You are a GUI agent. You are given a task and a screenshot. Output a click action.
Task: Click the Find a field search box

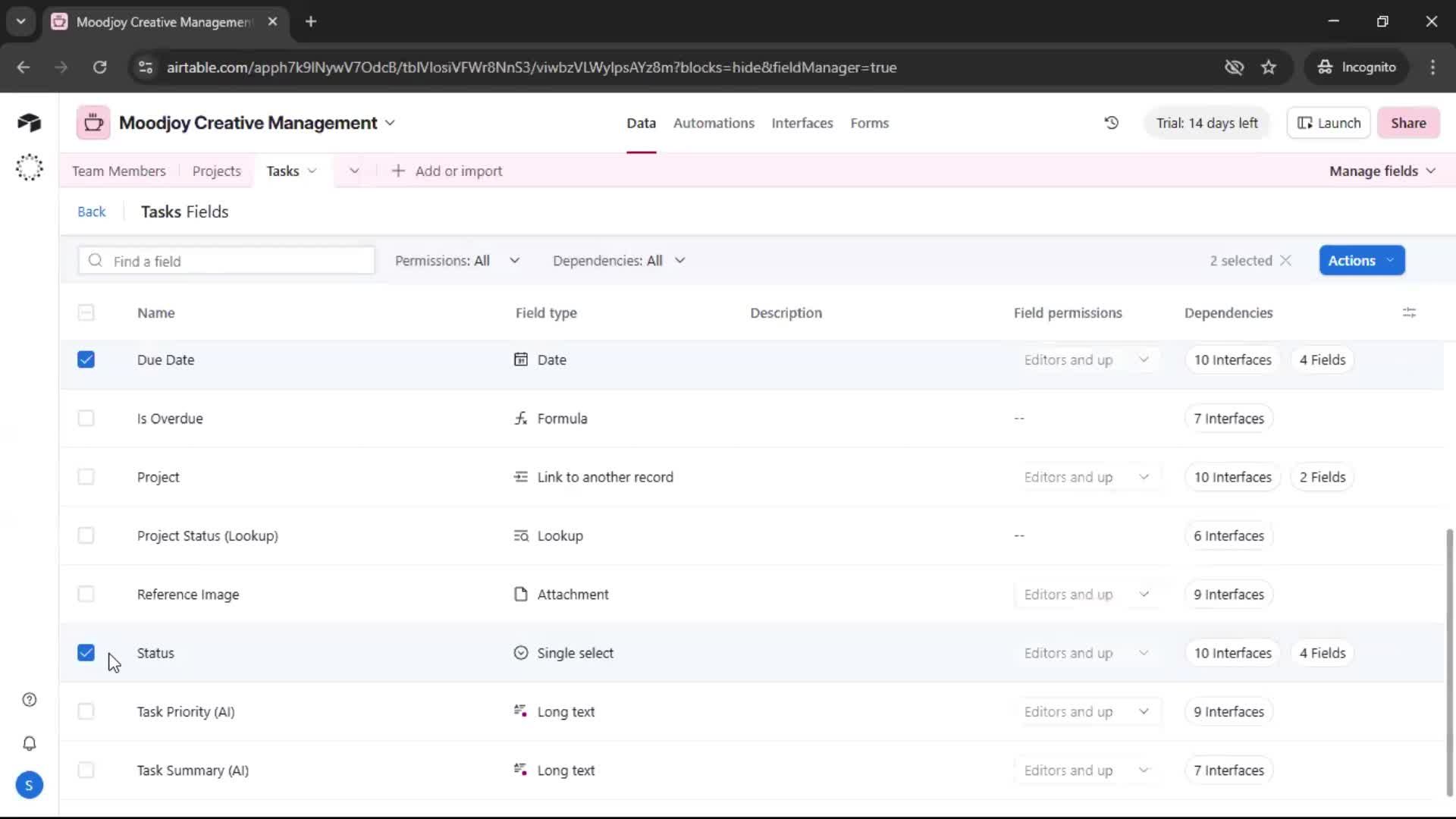tap(226, 261)
